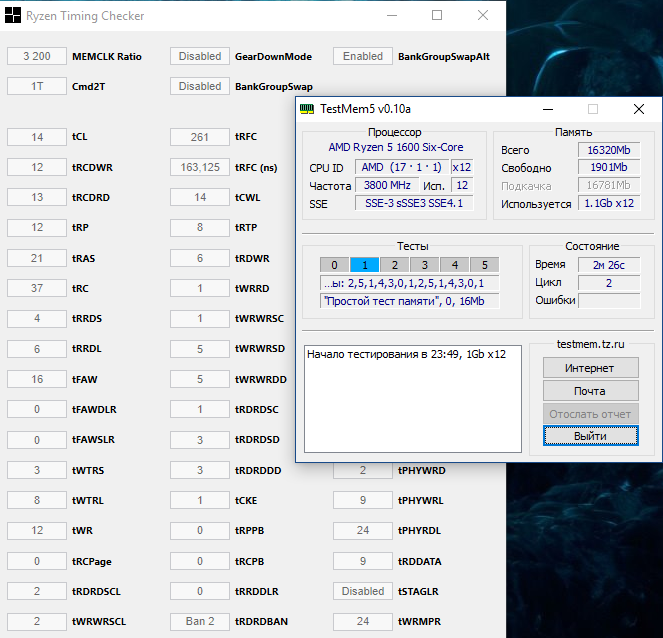663x638 pixels.
Task: Maximize the Ryzen Timing Checker window
Action: click(x=437, y=15)
